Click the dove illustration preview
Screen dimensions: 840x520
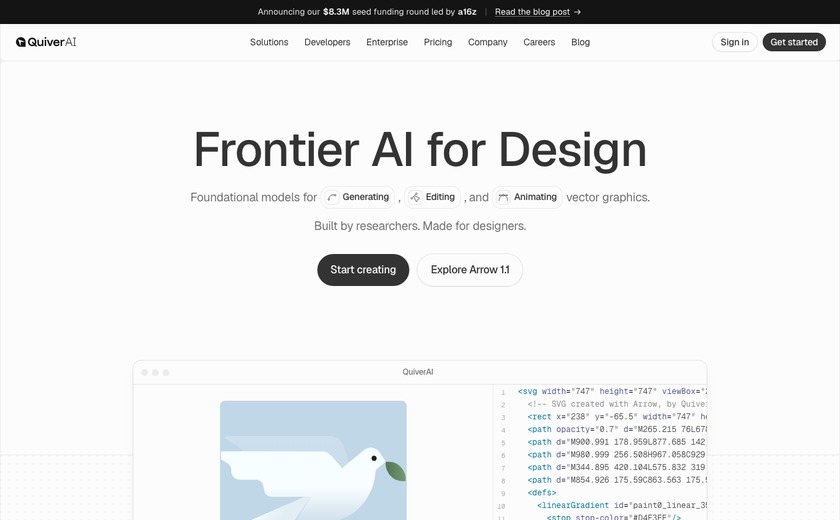click(x=313, y=460)
